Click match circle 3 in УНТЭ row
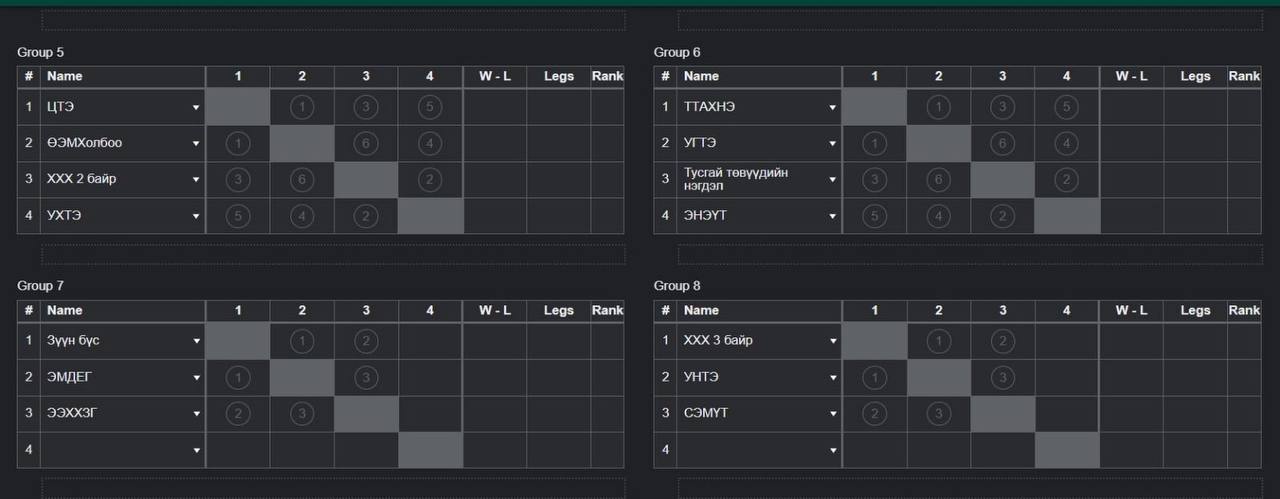 [1002, 378]
